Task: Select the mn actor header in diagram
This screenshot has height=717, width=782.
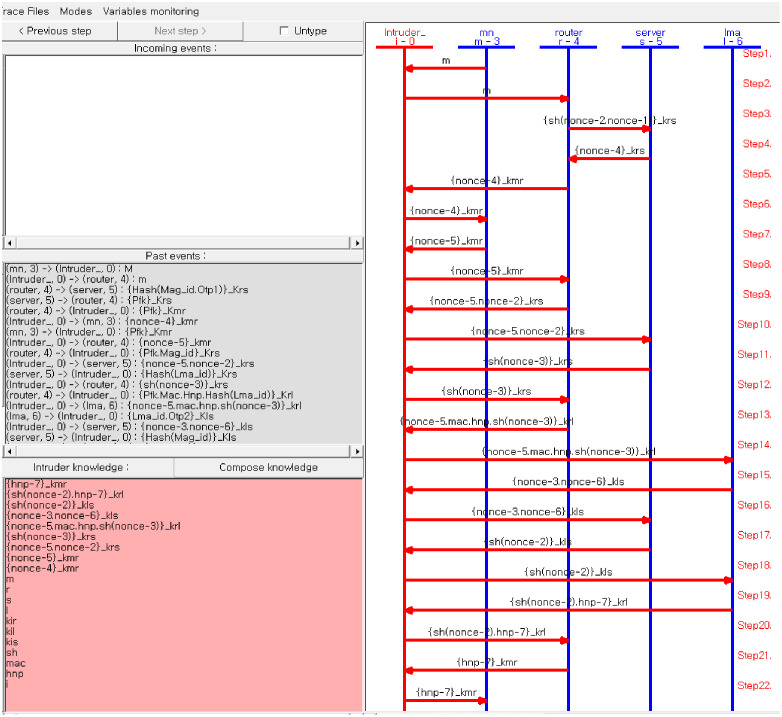Action: coord(486,37)
